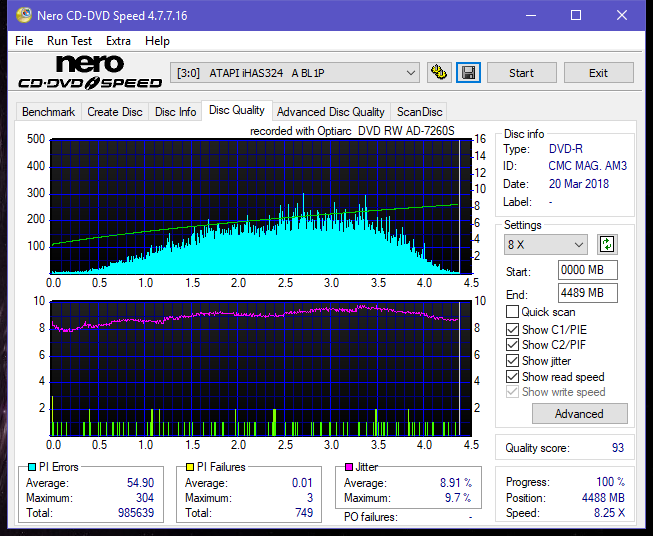Click the drive options tools icon
This screenshot has height=536, width=653.
click(439, 73)
